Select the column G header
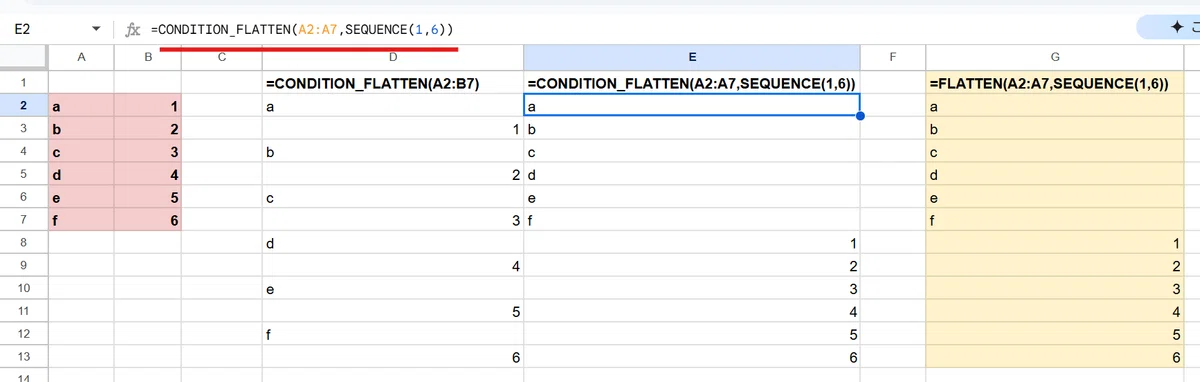 [x=1055, y=58]
